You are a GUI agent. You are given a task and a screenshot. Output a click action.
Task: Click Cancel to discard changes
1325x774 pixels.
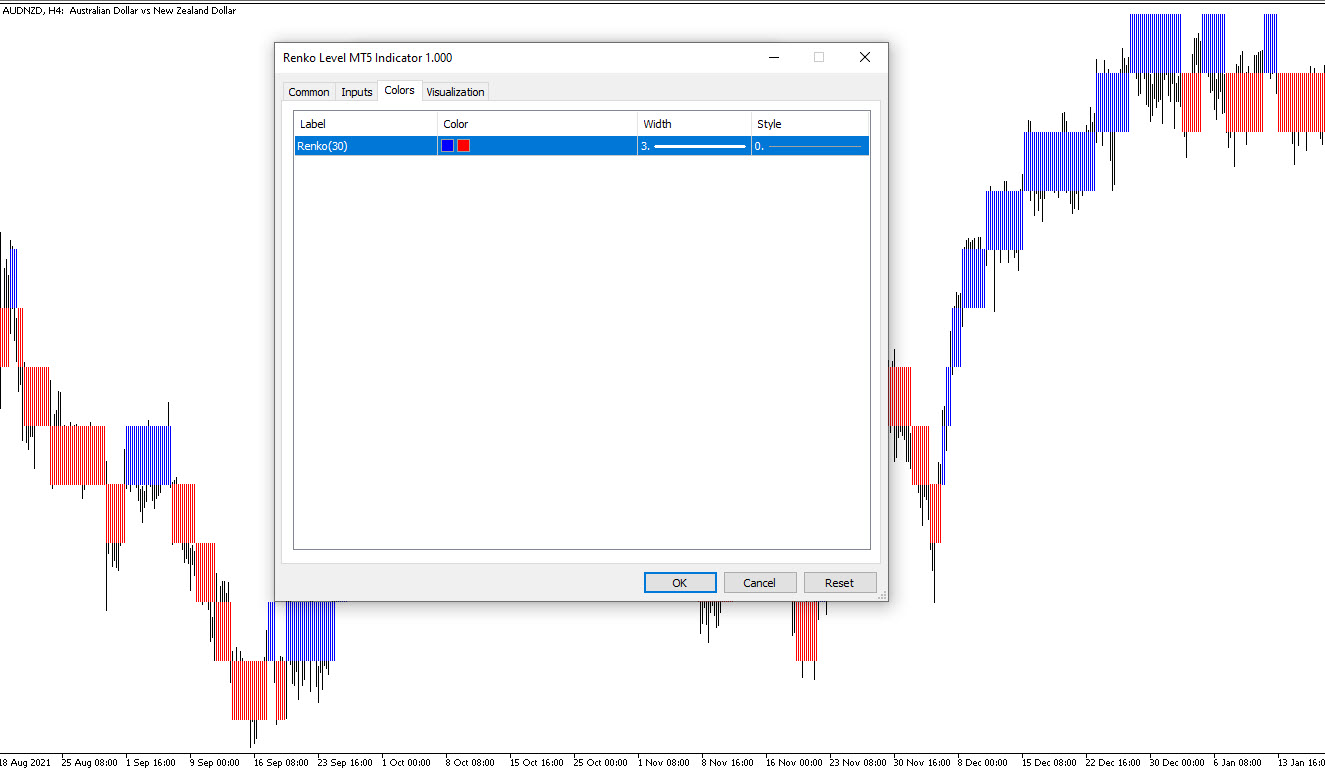[x=759, y=583]
